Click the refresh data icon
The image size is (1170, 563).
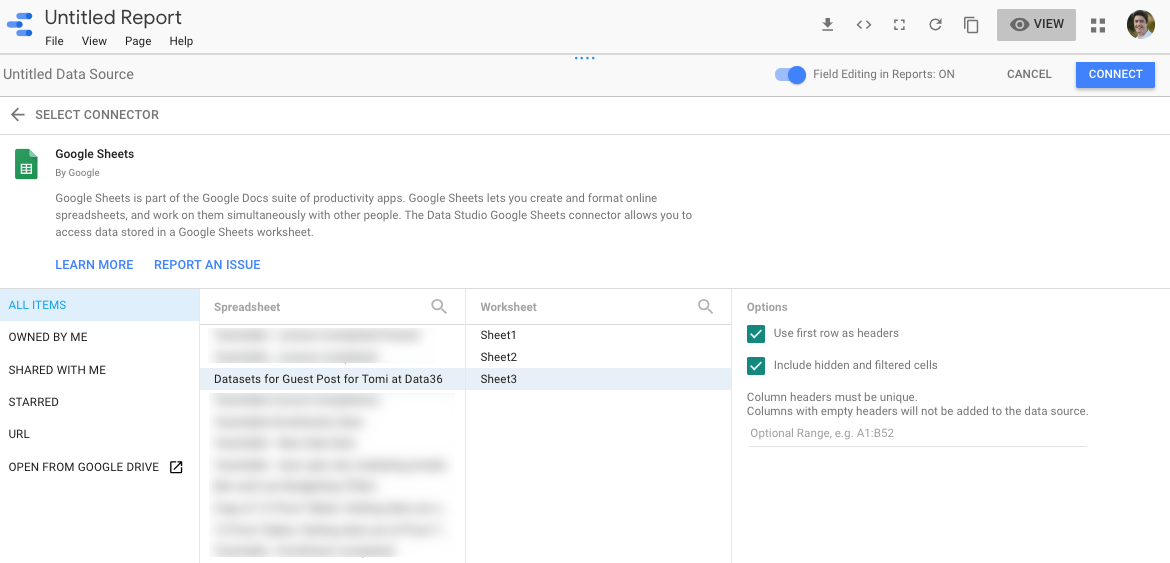tap(935, 25)
